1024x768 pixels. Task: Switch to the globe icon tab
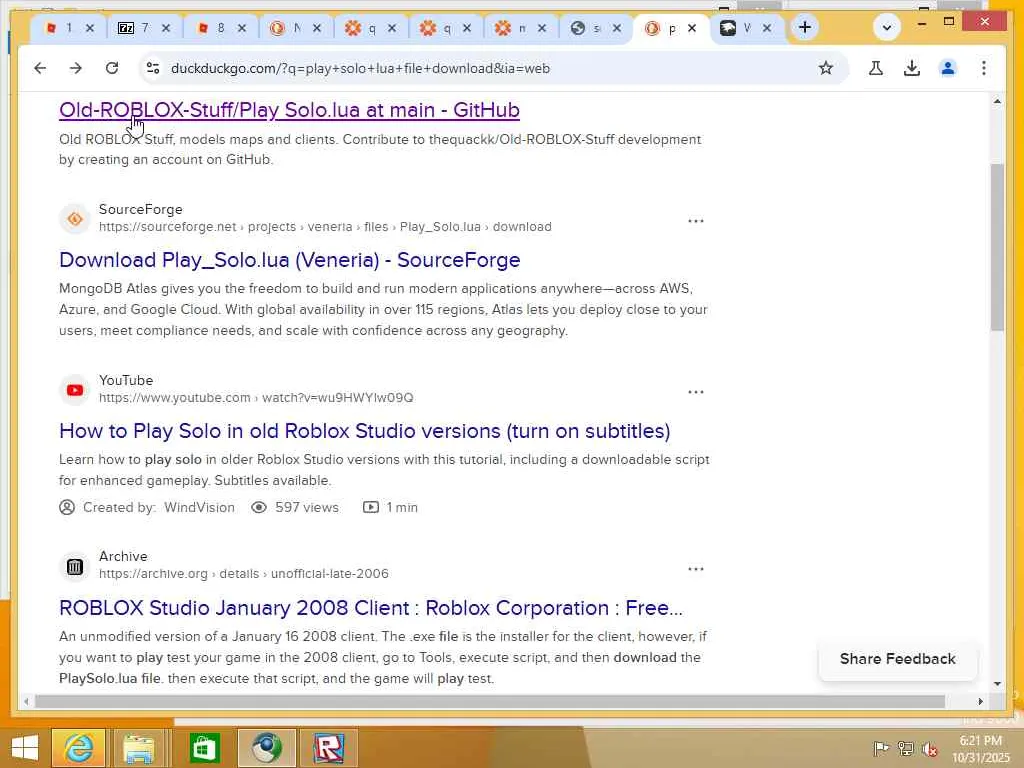pyautogui.click(x=586, y=28)
